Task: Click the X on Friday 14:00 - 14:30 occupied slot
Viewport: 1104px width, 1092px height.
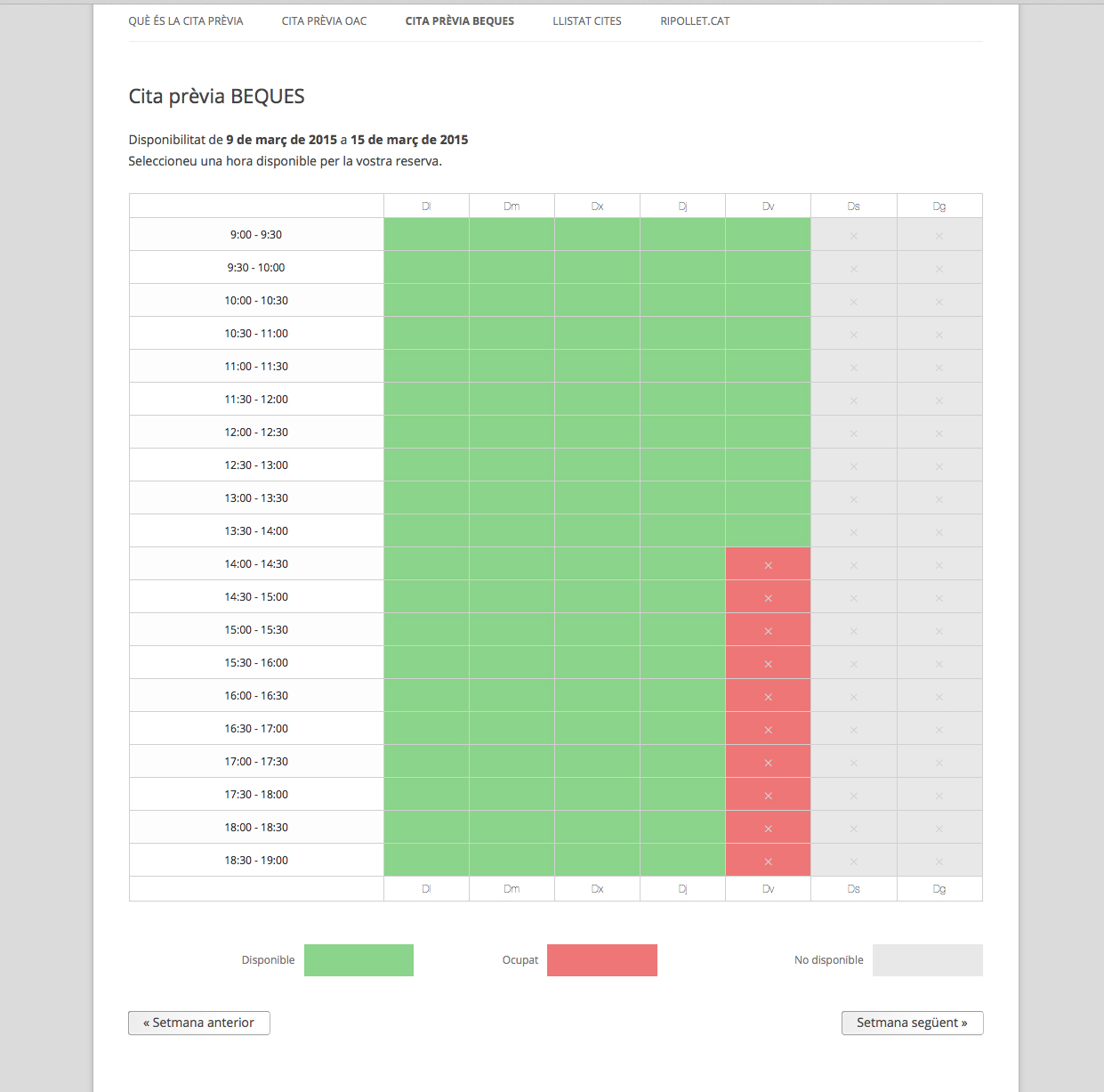Action: point(768,565)
